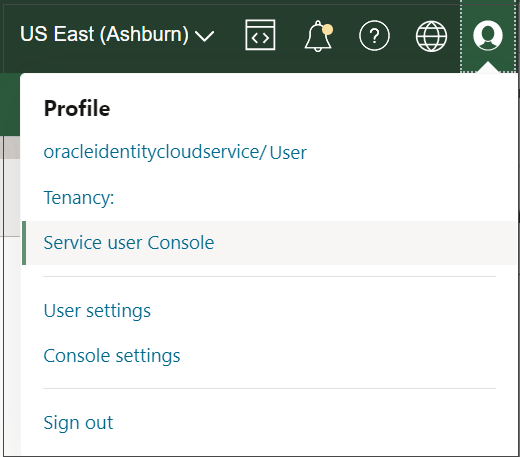Screen dimensions: 520x457
Task: Expand the region chevron next to Ashburn
Action: [204, 36]
